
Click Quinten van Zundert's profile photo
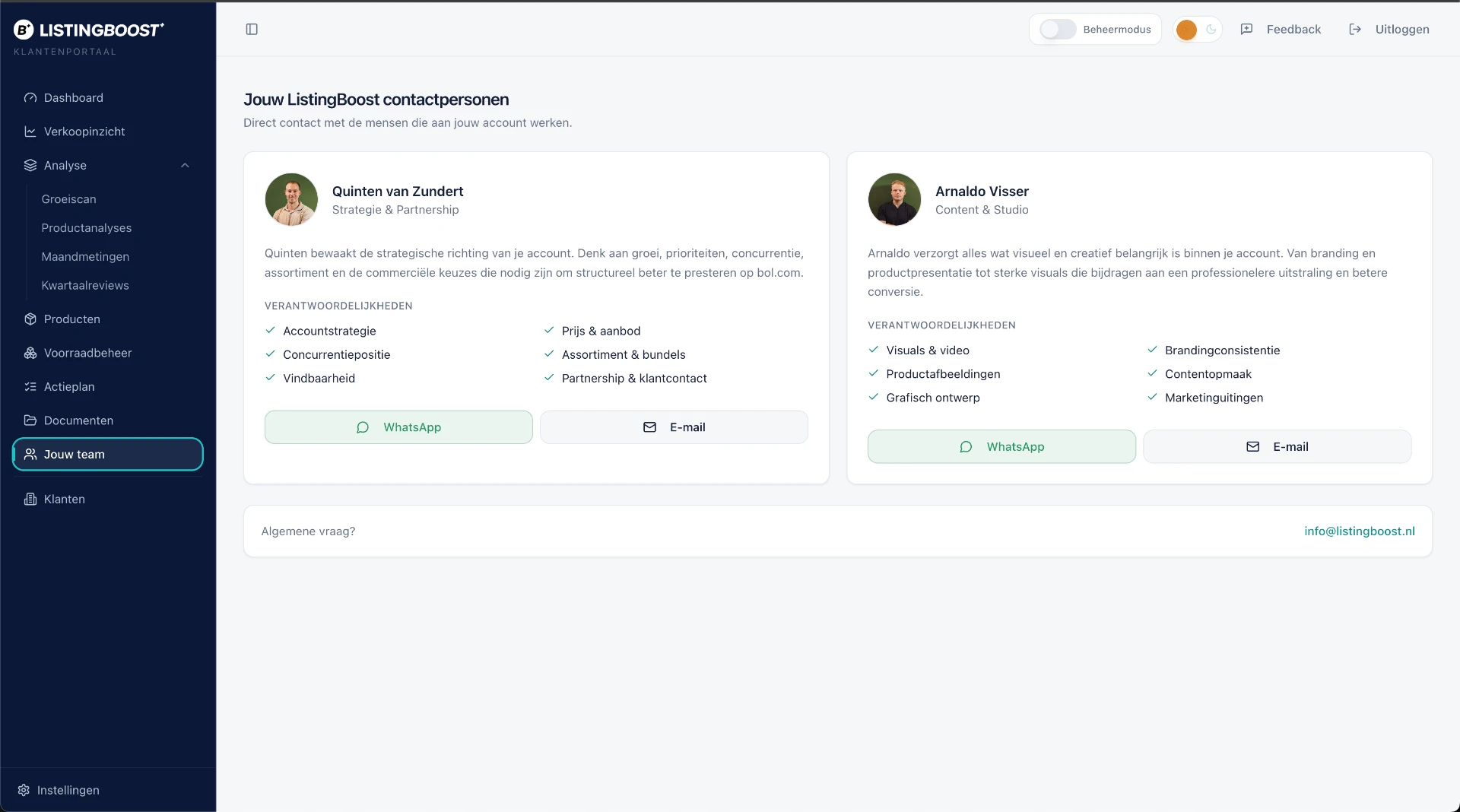pyautogui.click(x=291, y=199)
